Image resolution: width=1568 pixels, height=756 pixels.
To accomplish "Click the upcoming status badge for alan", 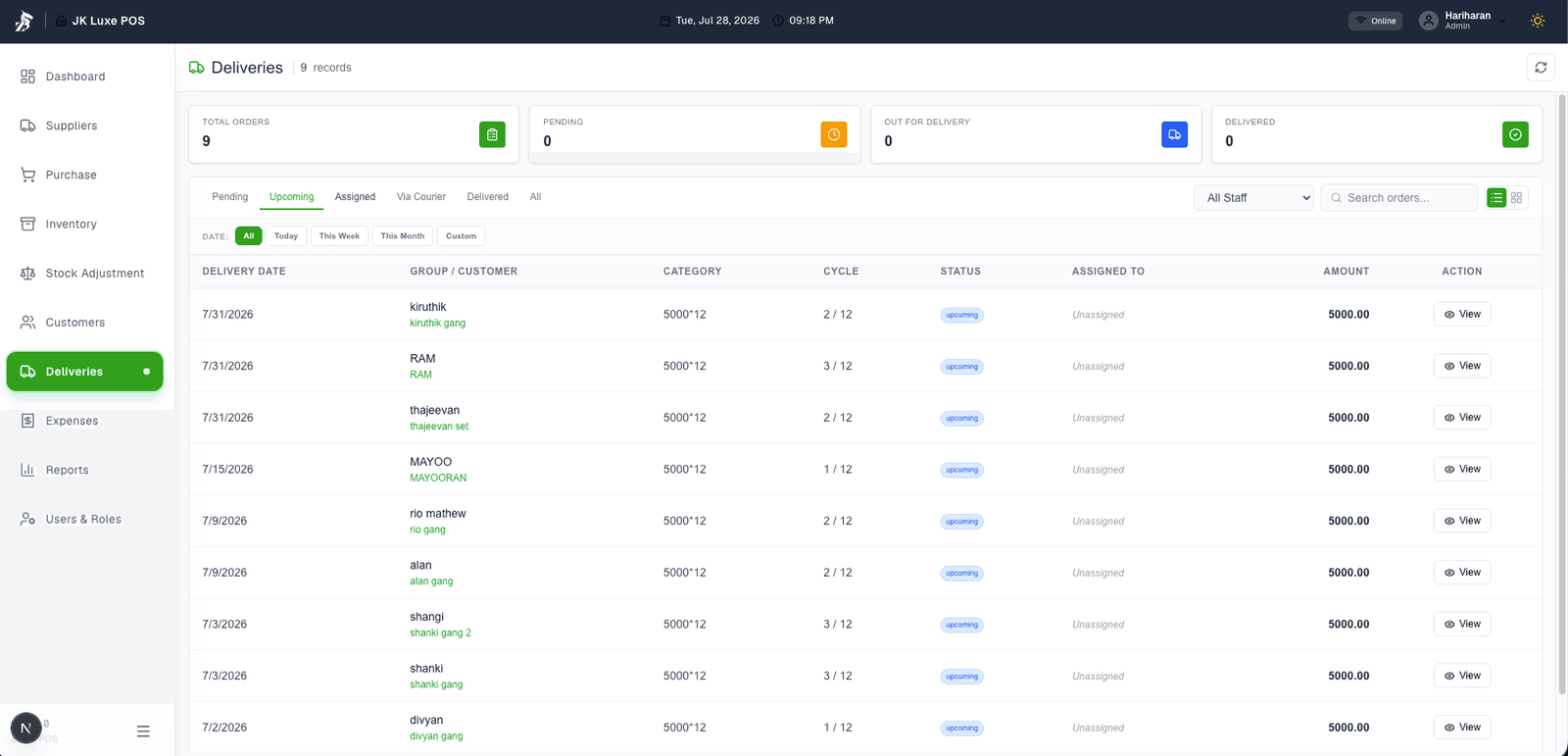I will pyautogui.click(x=962, y=574).
